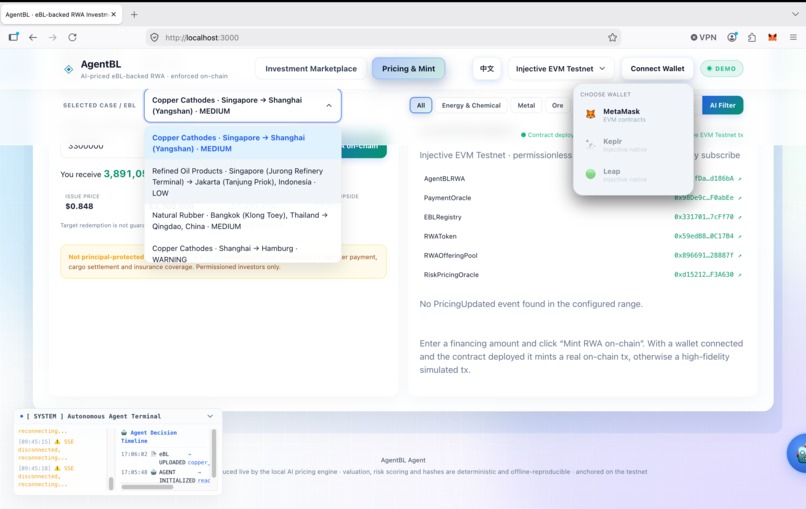Select Natural Rubber Bangkok to Qingdao option
The width and height of the screenshot is (806, 509).
point(243,221)
